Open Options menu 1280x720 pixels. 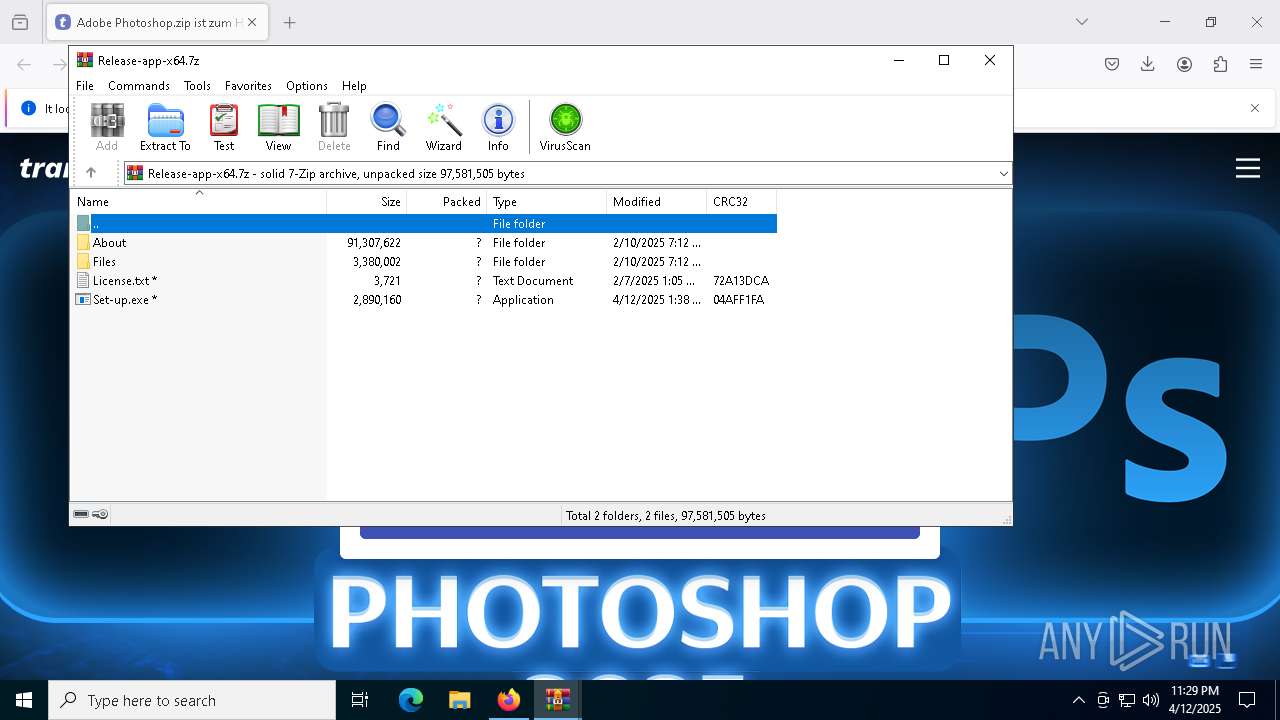coord(307,86)
